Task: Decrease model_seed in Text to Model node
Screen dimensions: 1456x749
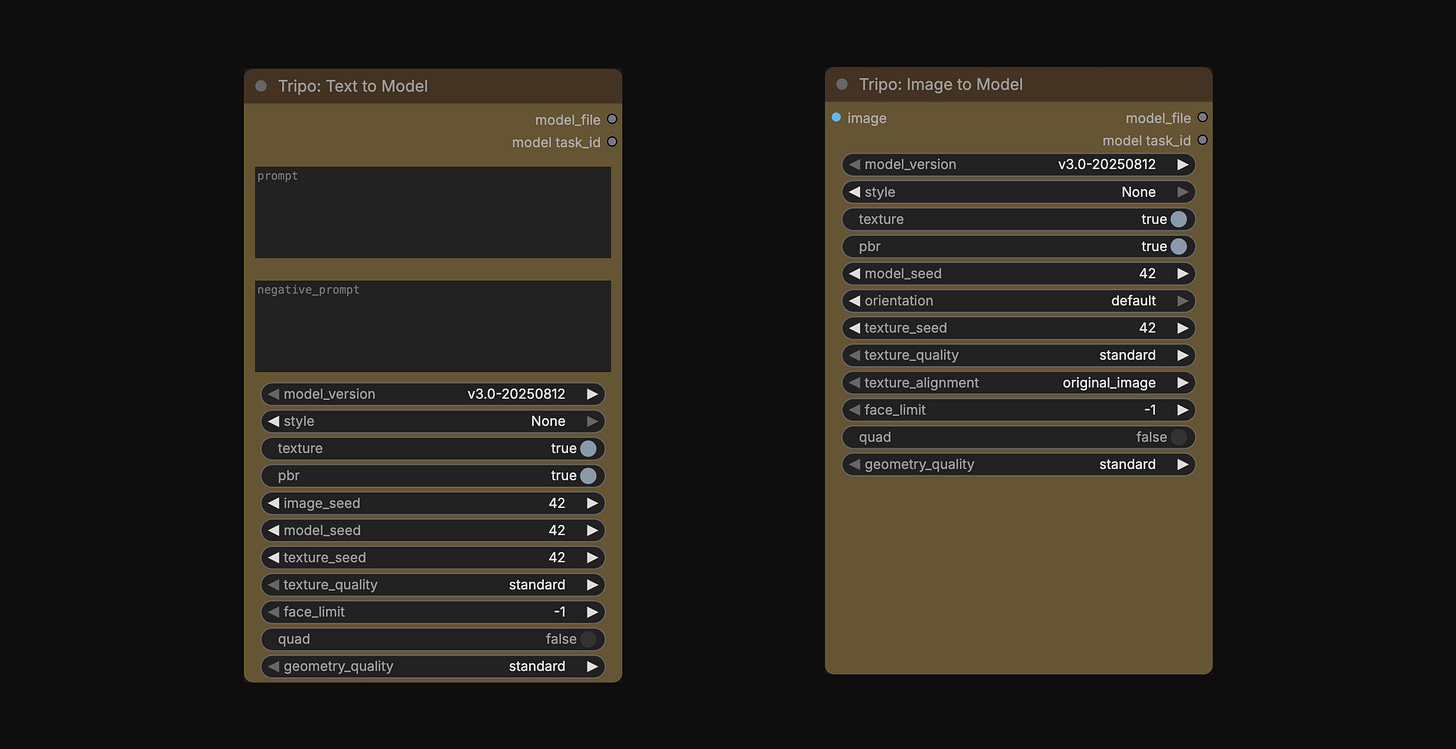Action: point(273,530)
